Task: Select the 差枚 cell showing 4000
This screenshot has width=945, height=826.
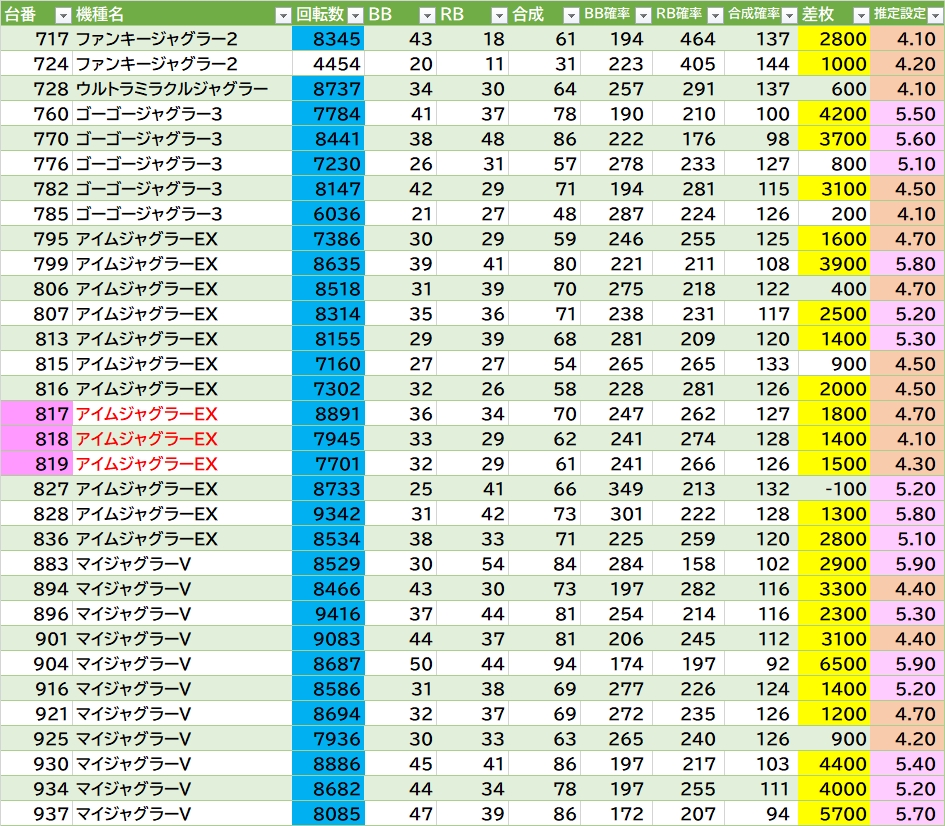Action: [x=834, y=789]
